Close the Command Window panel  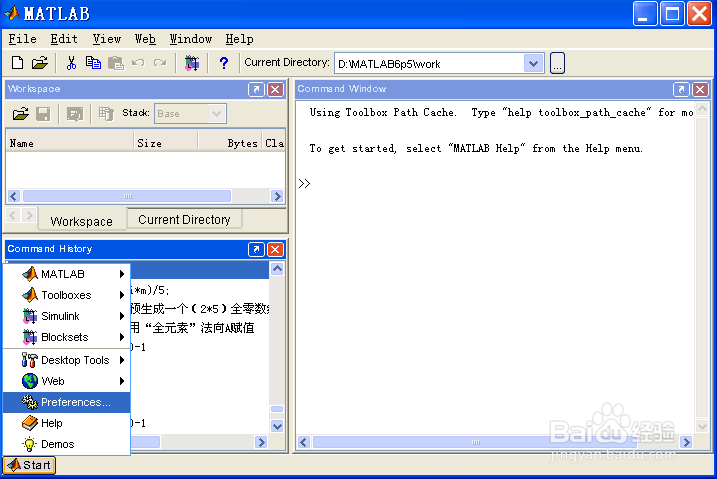[x=700, y=89]
